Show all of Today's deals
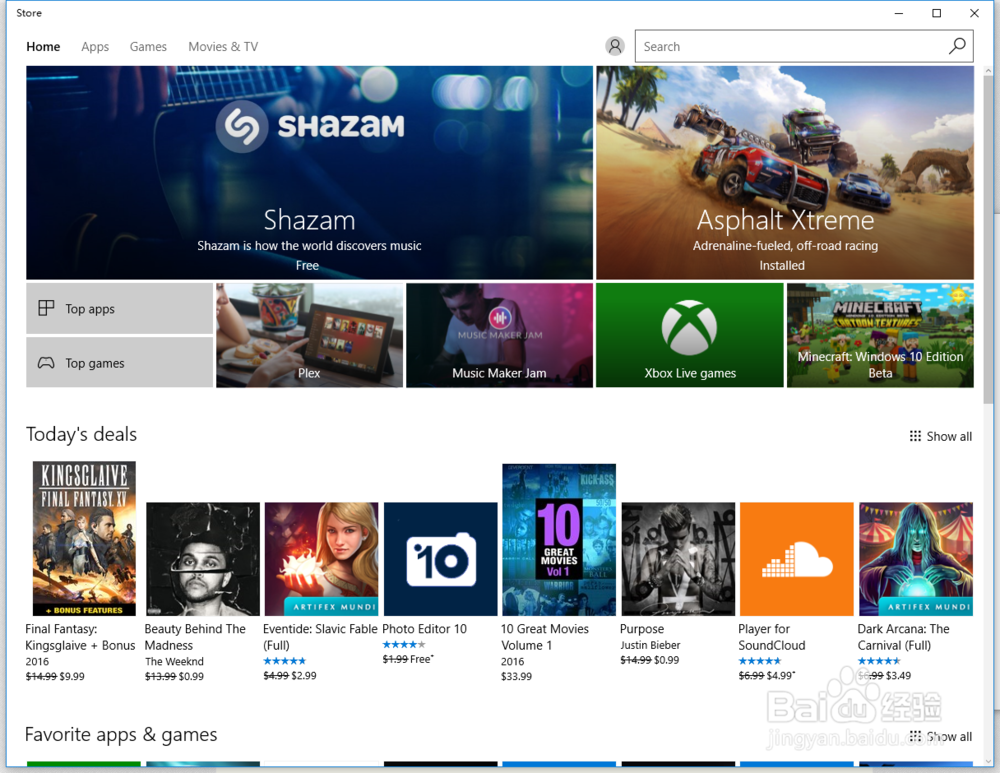The height and width of the screenshot is (773, 1000). coord(941,436)
